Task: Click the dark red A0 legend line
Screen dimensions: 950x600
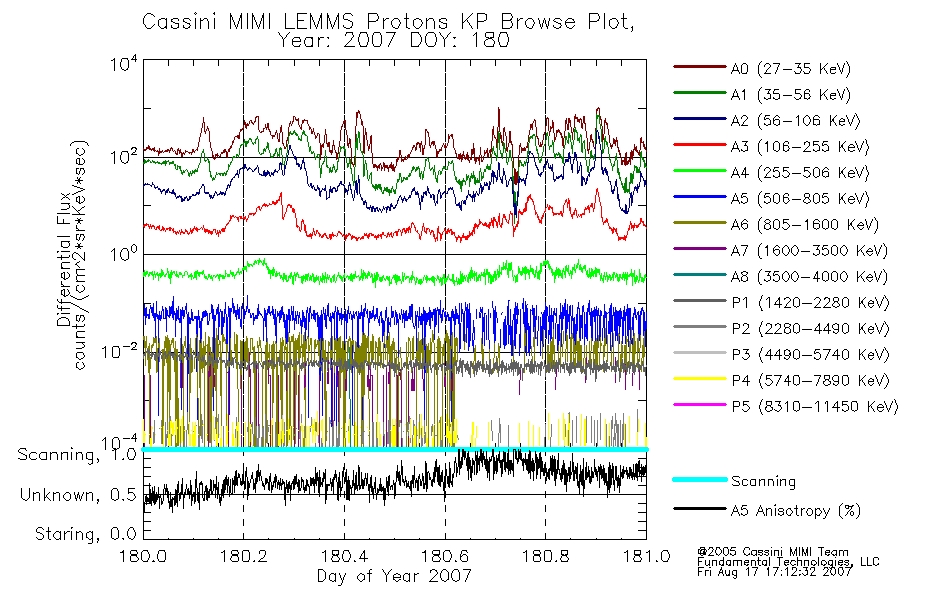Action: pyautogui.click(x=700, y=67)
